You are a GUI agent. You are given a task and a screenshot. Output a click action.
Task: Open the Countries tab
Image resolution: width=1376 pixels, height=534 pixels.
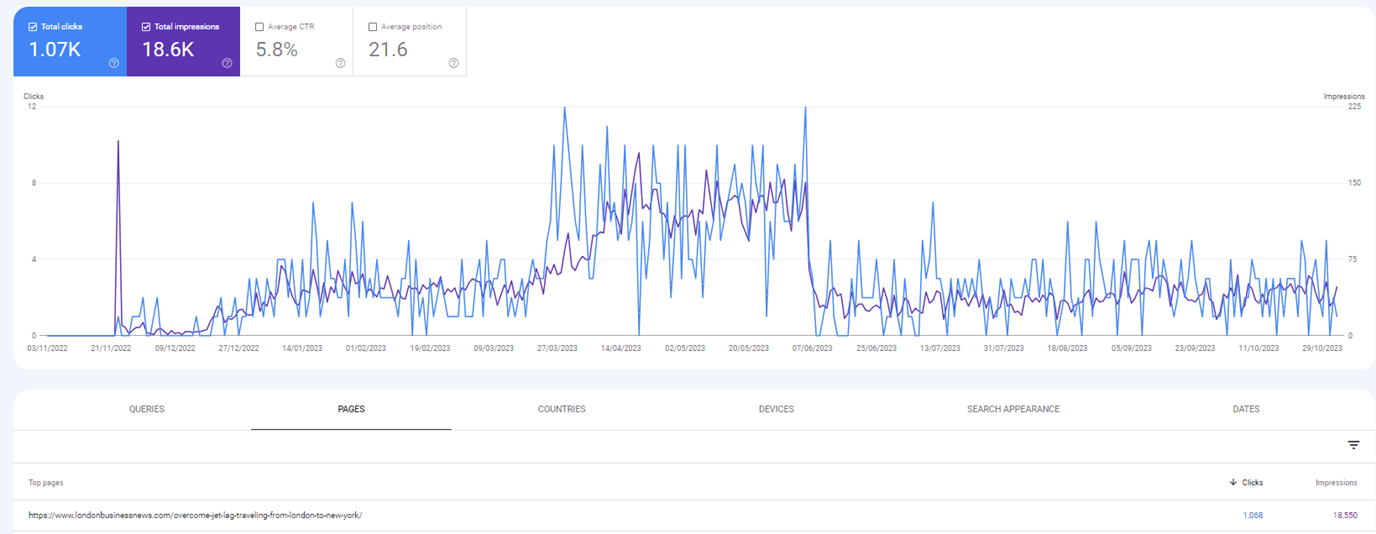click(561, 409)
